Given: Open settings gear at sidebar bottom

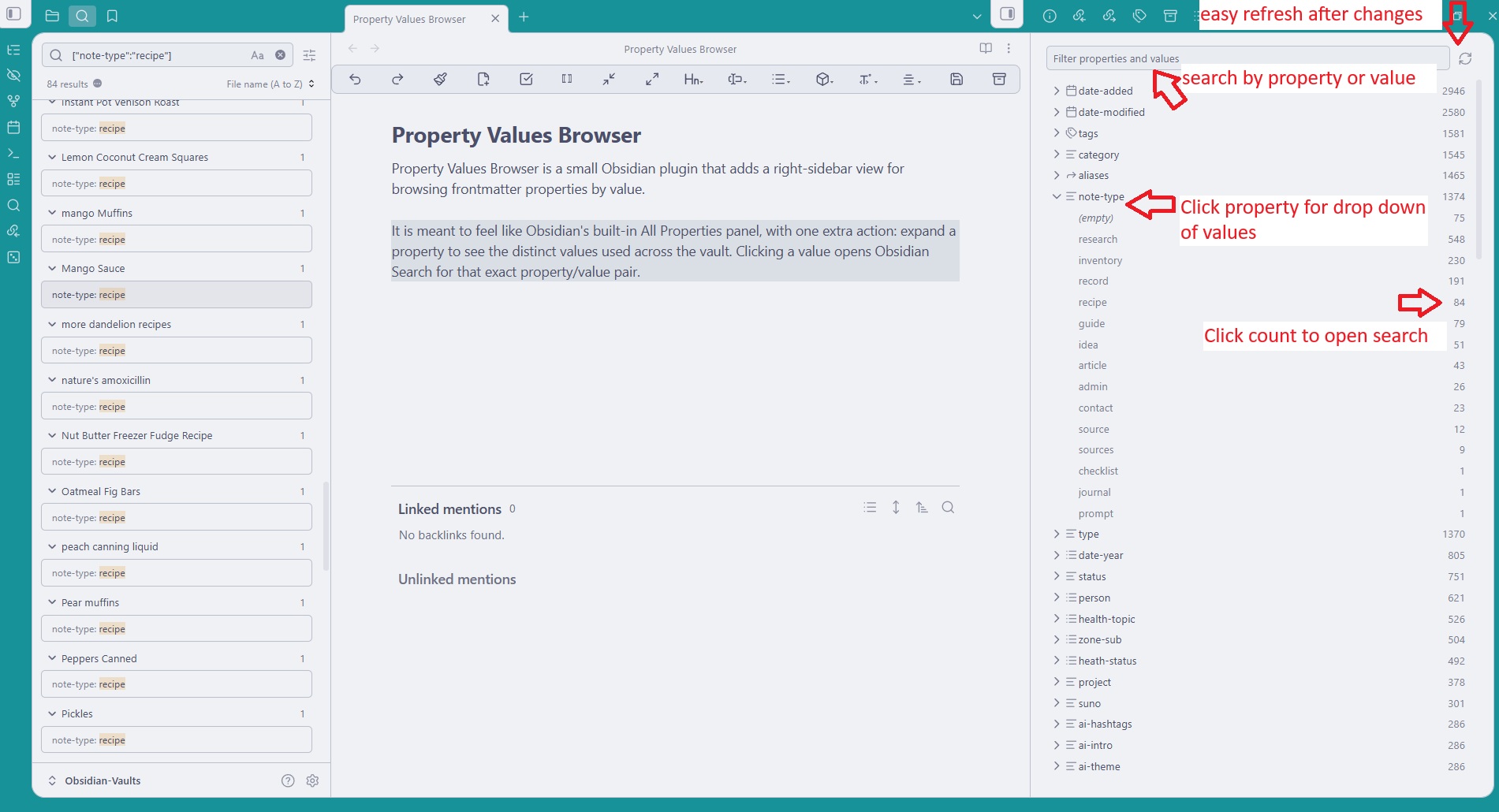Looking at the screenshot, I should [x=312, y=780].
